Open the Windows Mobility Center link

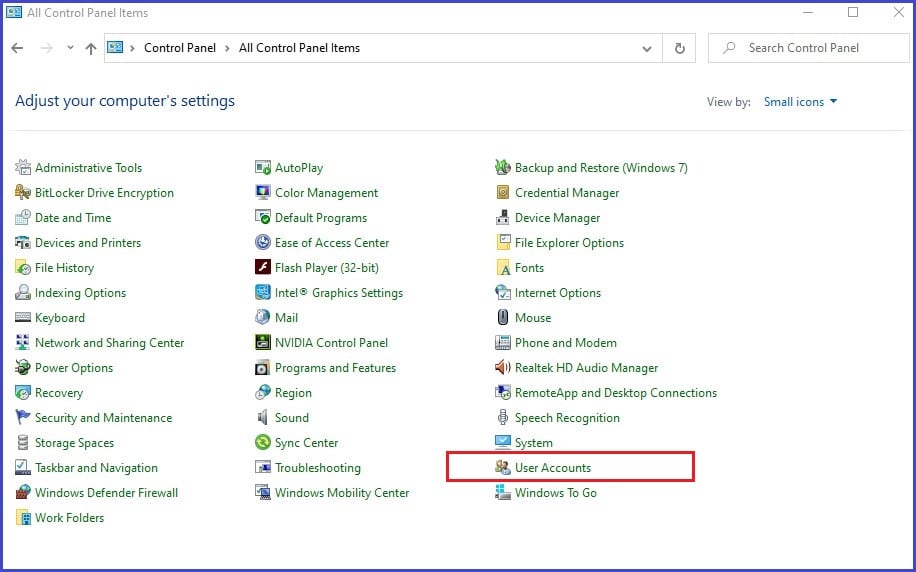click(342, 493)
